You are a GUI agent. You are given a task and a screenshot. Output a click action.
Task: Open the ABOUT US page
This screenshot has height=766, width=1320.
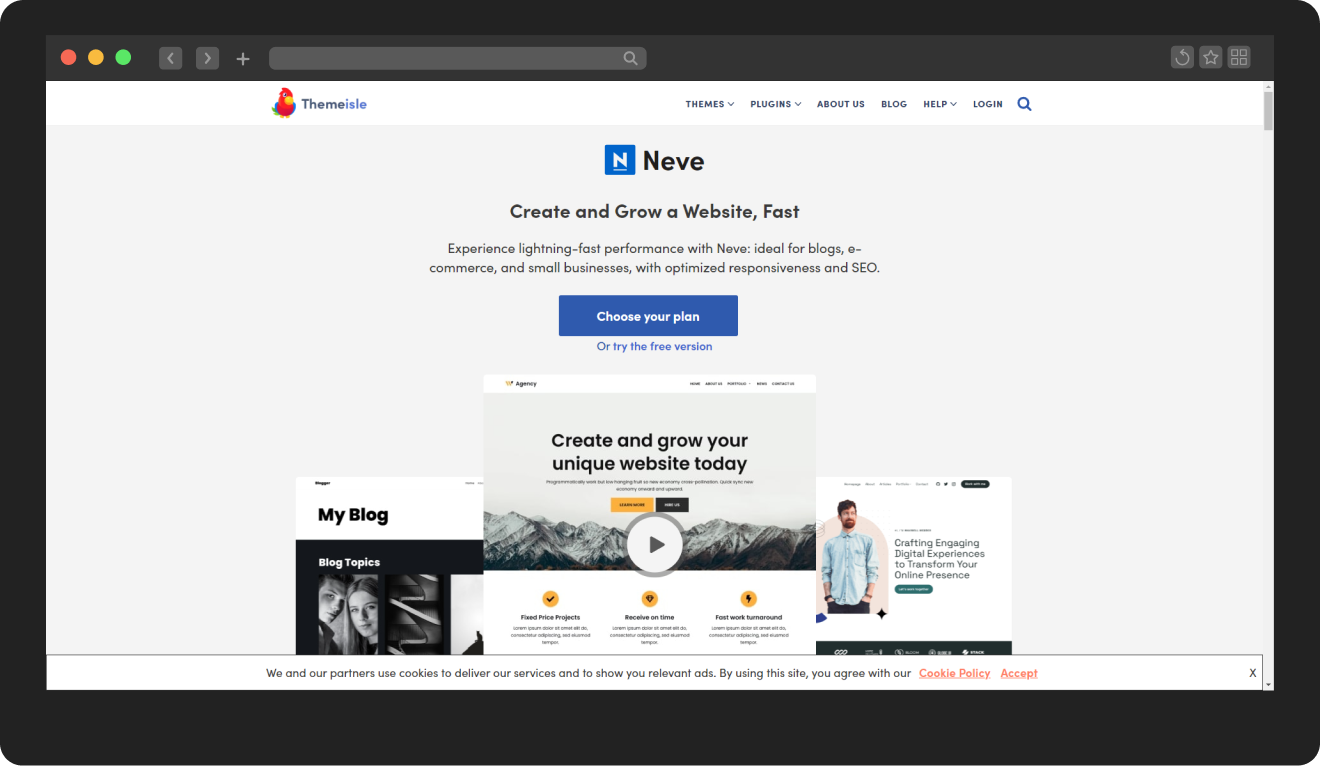coord(840,103)
